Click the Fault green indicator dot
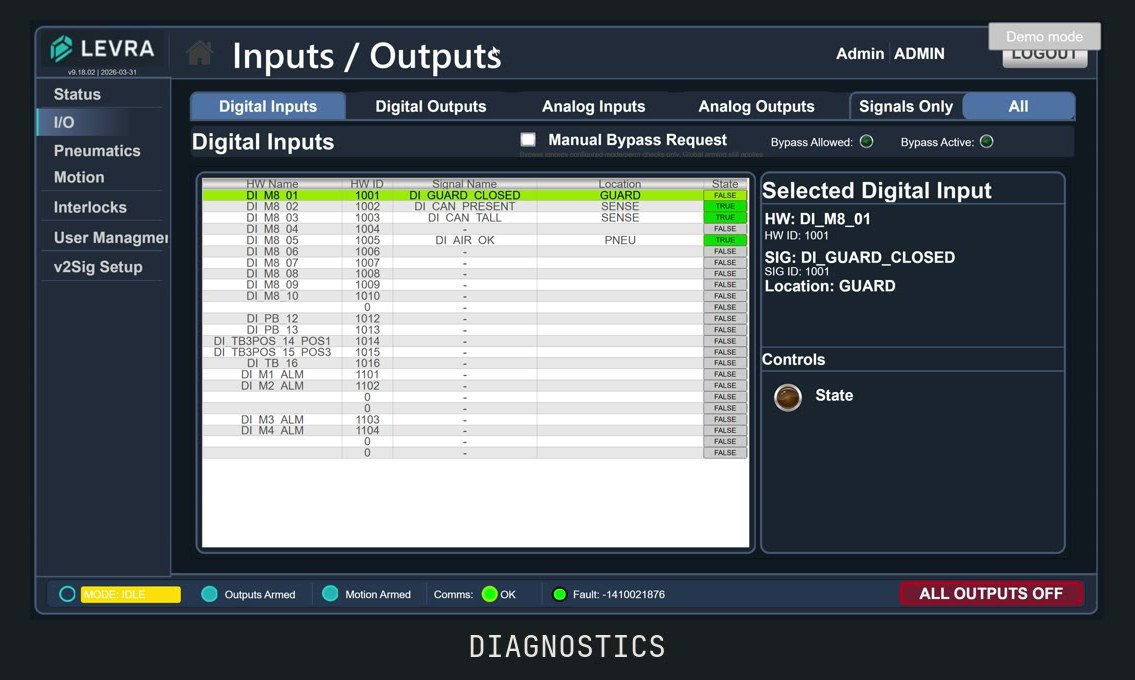 [x=559, y=595]
